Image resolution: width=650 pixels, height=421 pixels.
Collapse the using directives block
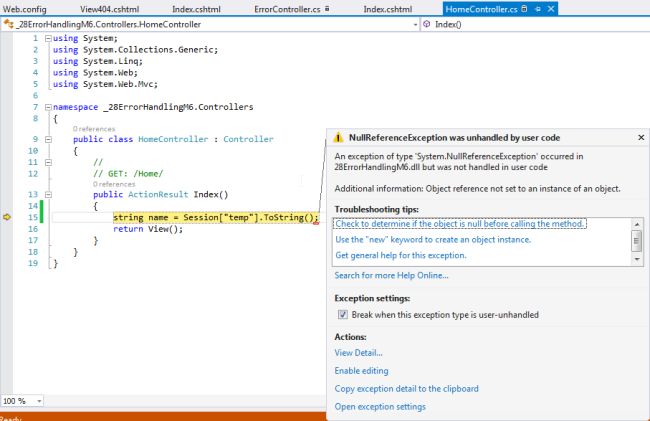[48, 38]
